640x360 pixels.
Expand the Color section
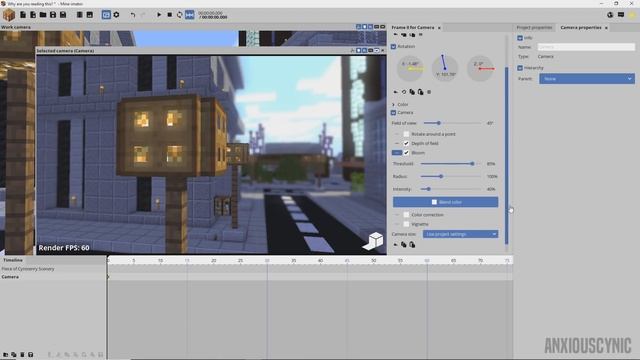click(x=393, y=104)
